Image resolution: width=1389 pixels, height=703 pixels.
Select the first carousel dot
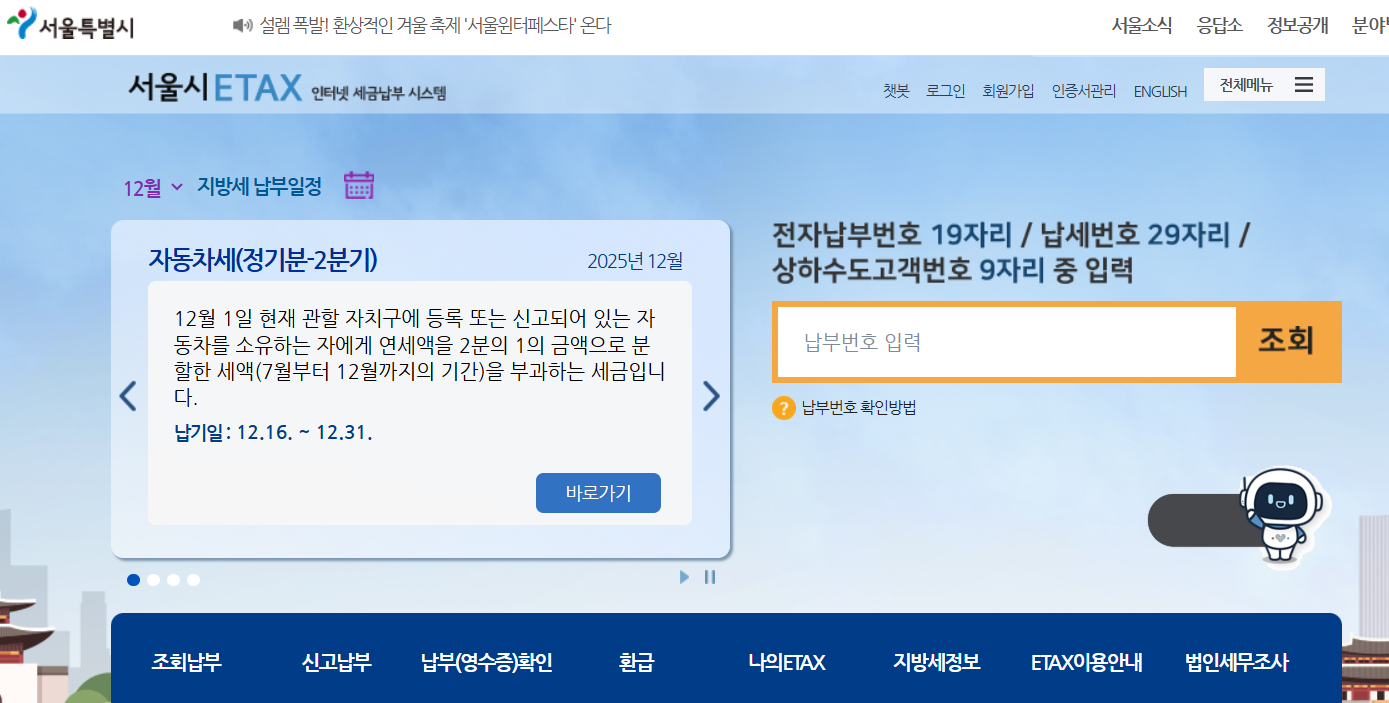coord(133,580)
